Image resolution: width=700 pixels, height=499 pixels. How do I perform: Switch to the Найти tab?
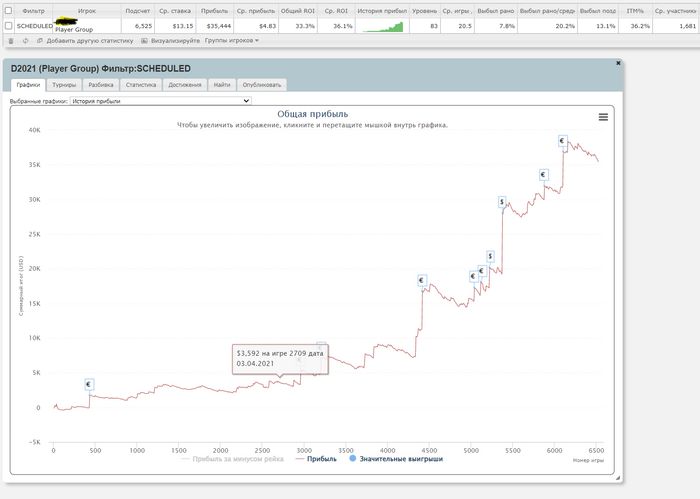click(x=222, y=85)
